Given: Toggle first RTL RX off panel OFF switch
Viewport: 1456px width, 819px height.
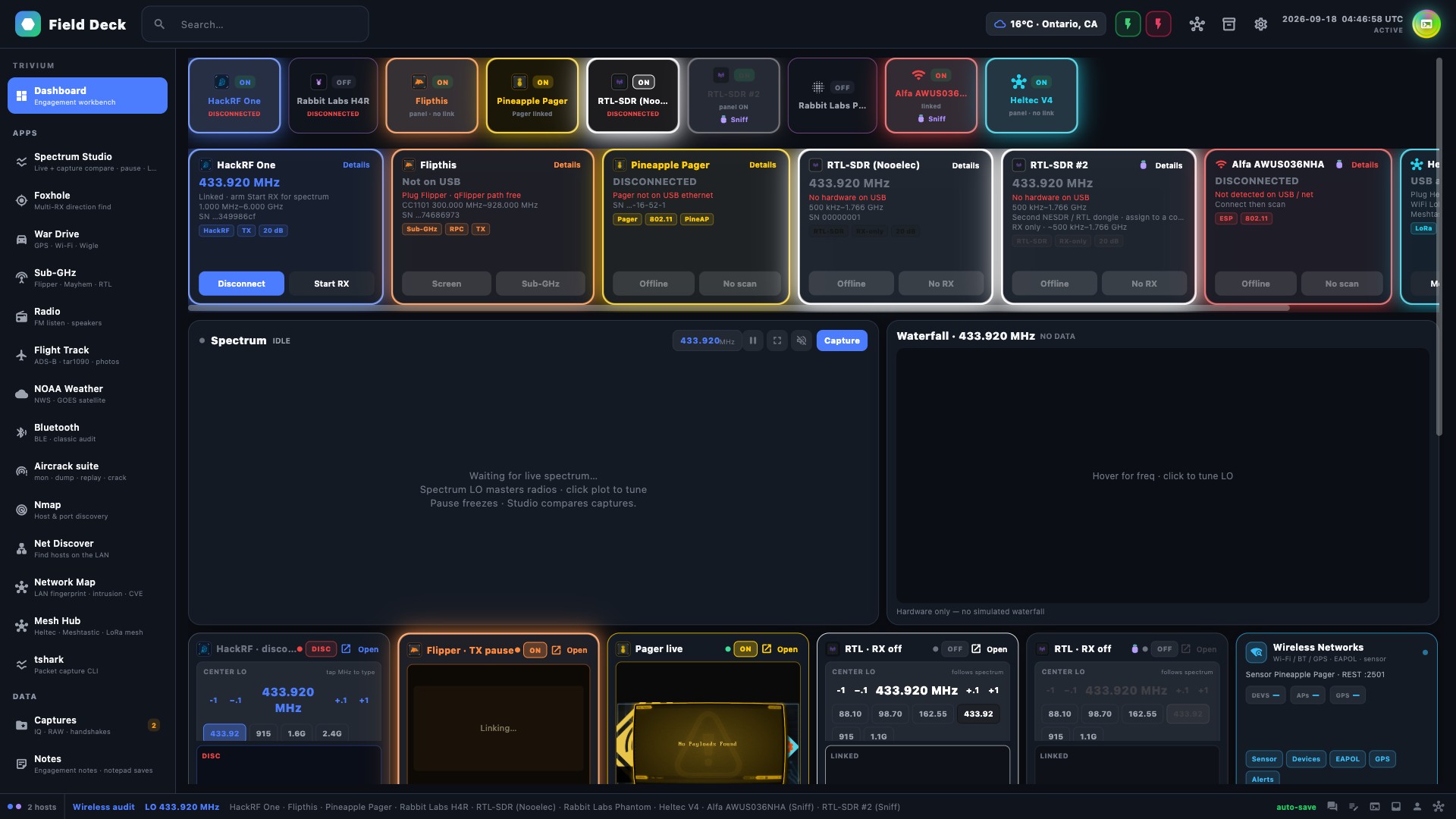Looking at the screenshot, I should point(955,649).
